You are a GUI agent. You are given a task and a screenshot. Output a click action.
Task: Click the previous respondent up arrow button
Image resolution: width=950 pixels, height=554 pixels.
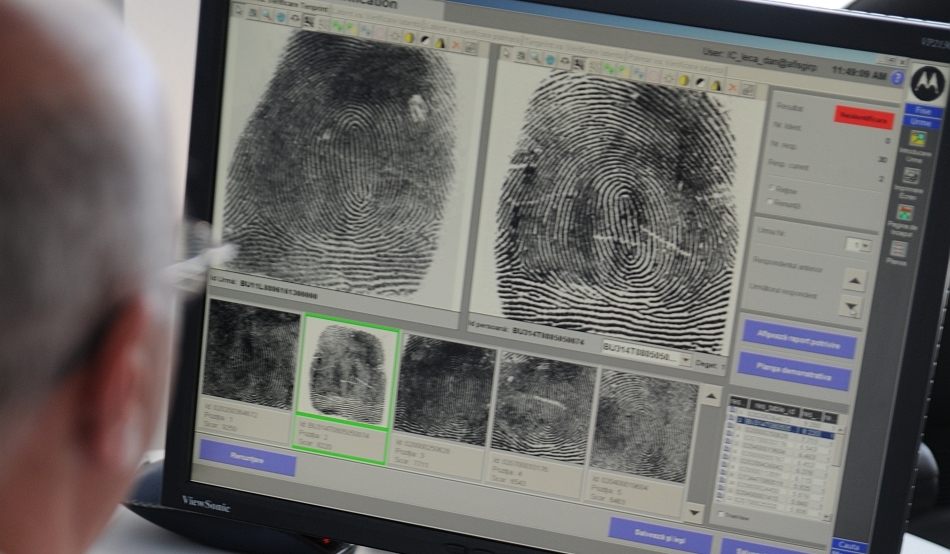point(854,280)
